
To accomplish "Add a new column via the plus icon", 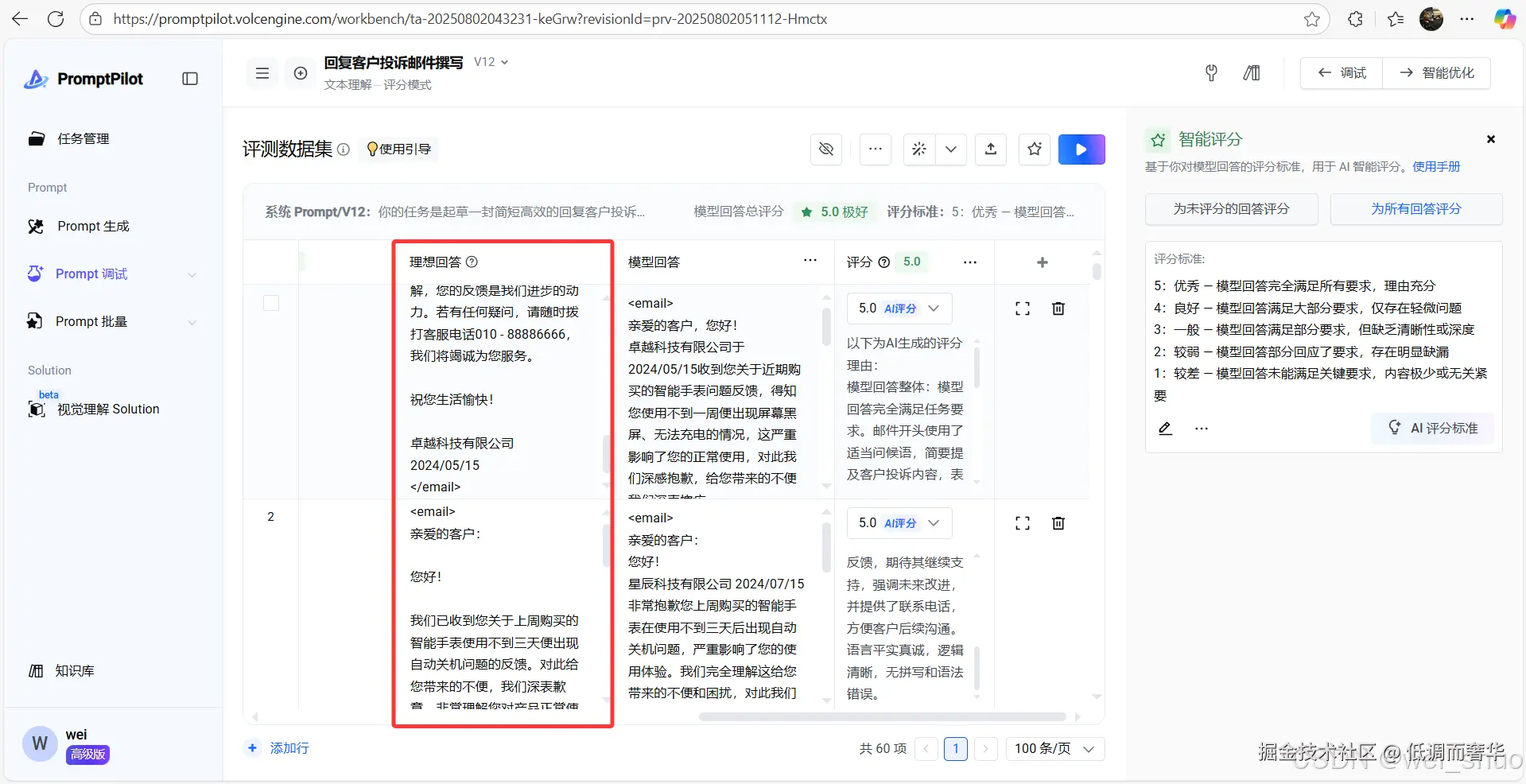I will [1042, 262].
